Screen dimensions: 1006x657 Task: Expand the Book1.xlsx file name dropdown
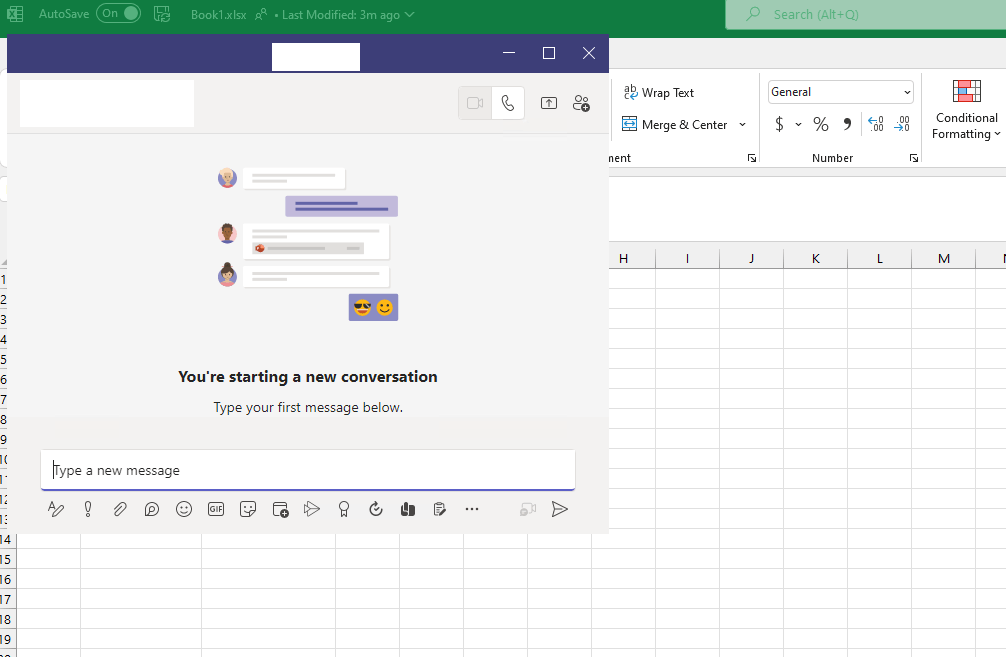[410, 14]
